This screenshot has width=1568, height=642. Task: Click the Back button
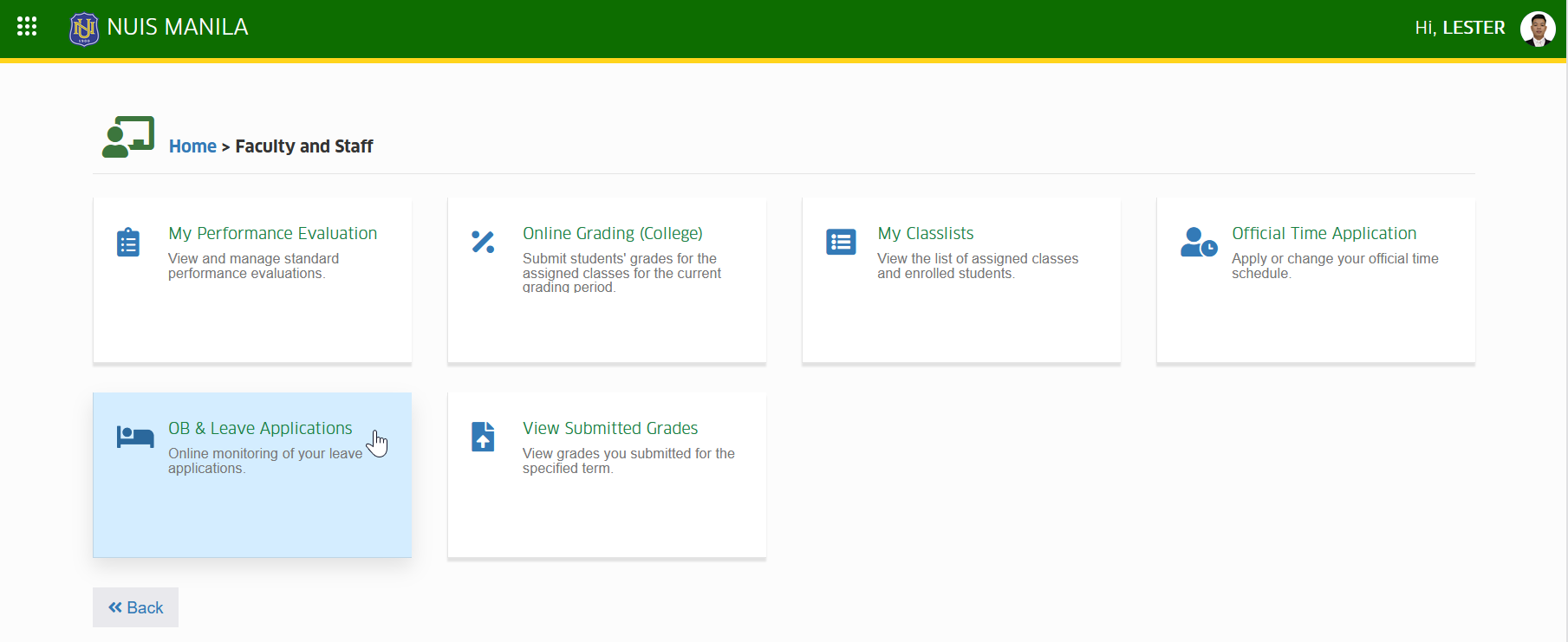[135, 607]
